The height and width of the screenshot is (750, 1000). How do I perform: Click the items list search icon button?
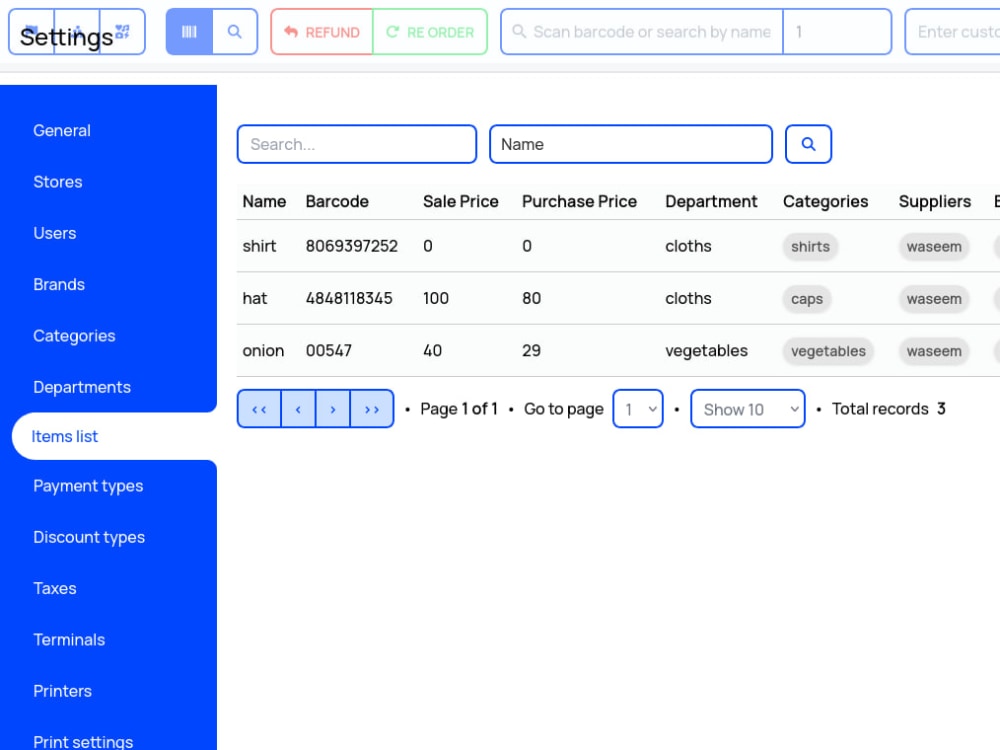[x=808, y=144]
